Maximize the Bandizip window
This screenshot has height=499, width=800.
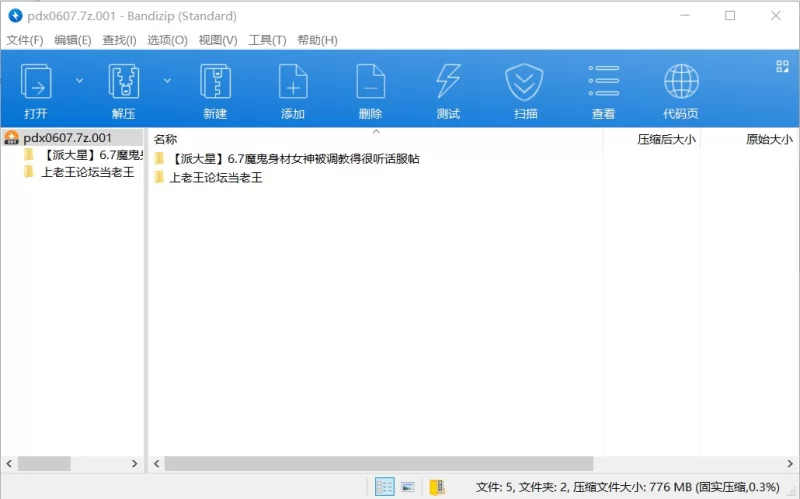(x=730, y=16)
